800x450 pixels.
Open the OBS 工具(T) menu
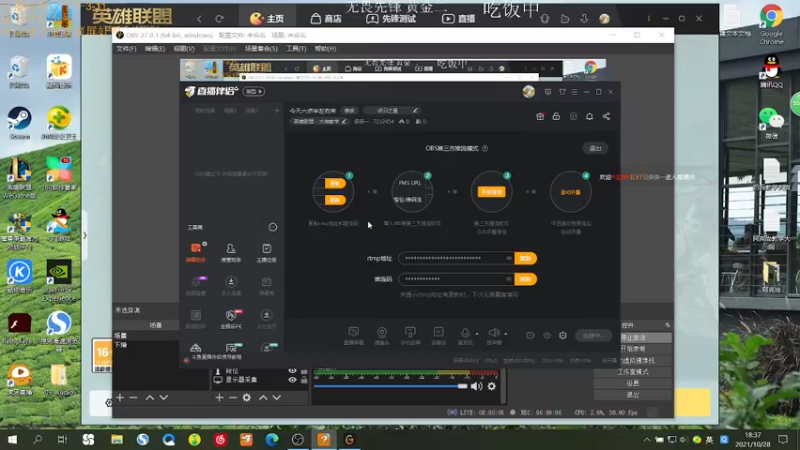tap(296, 49)
